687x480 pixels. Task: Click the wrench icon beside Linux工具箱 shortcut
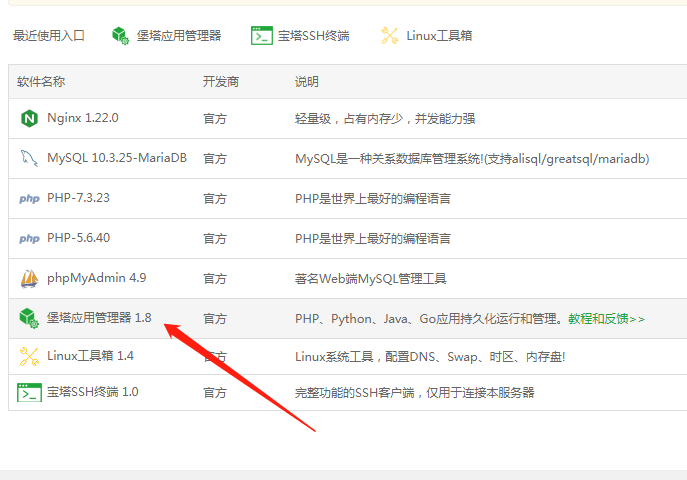[390, 35]
